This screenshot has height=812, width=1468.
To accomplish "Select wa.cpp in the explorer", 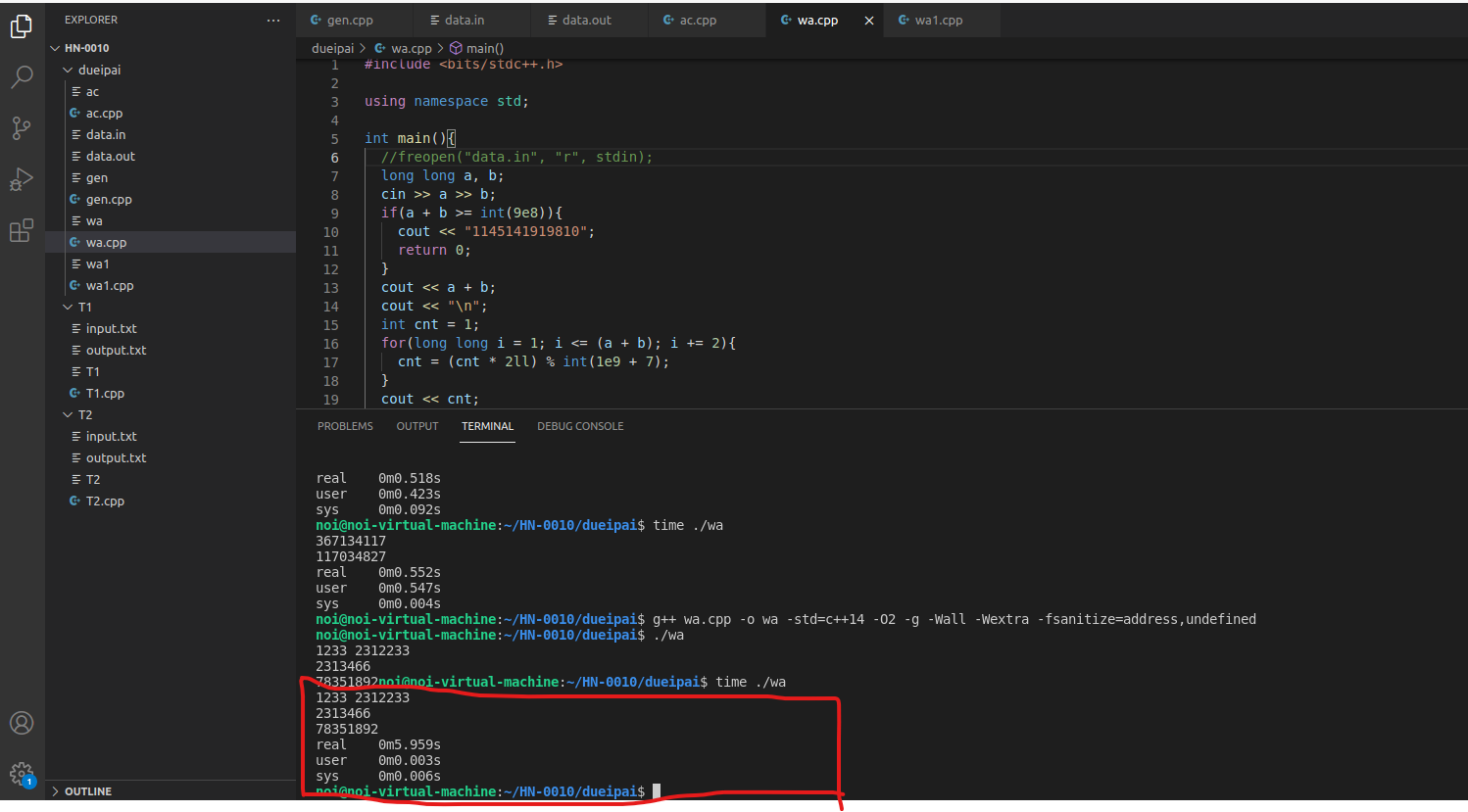I will 171,243.
